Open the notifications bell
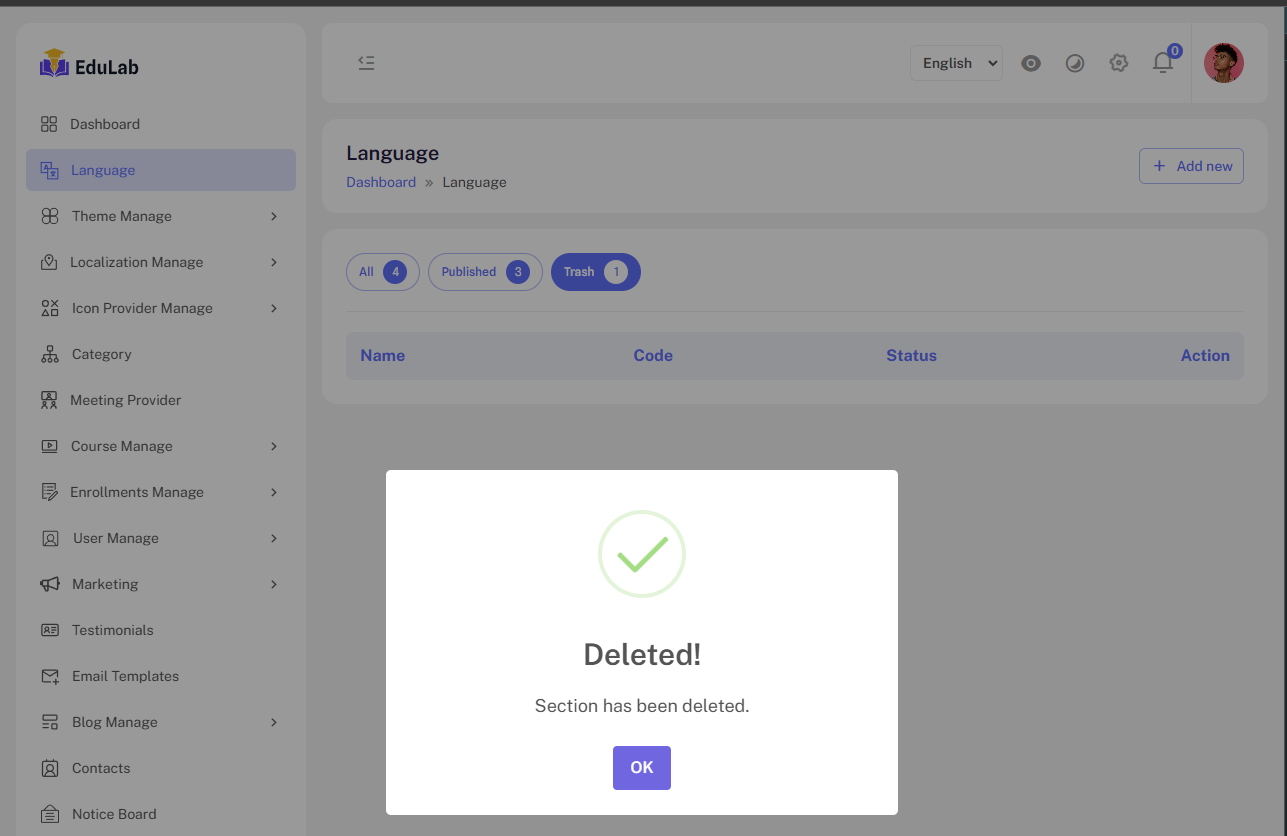The width and height of the screenshot is (1287, 836). tap(1162, 63)
